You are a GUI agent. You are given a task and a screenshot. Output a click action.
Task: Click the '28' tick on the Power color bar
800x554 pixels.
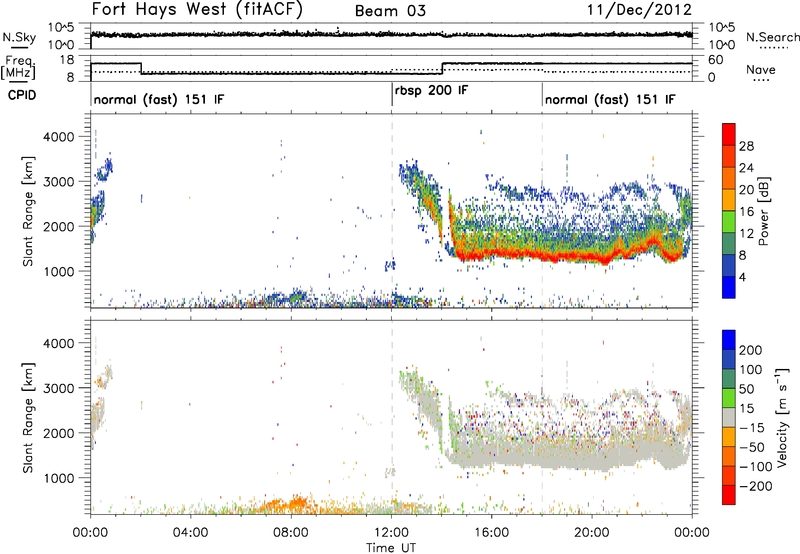click(746, 146)
